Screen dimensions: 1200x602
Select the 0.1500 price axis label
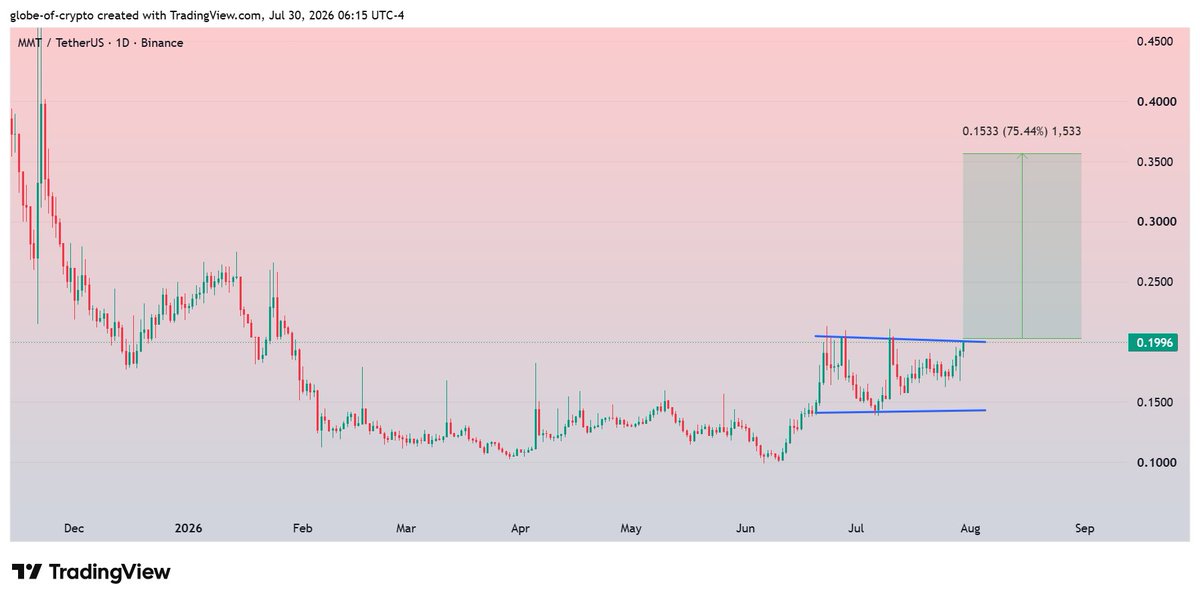pyautogui.click(x=1155, y=402)
